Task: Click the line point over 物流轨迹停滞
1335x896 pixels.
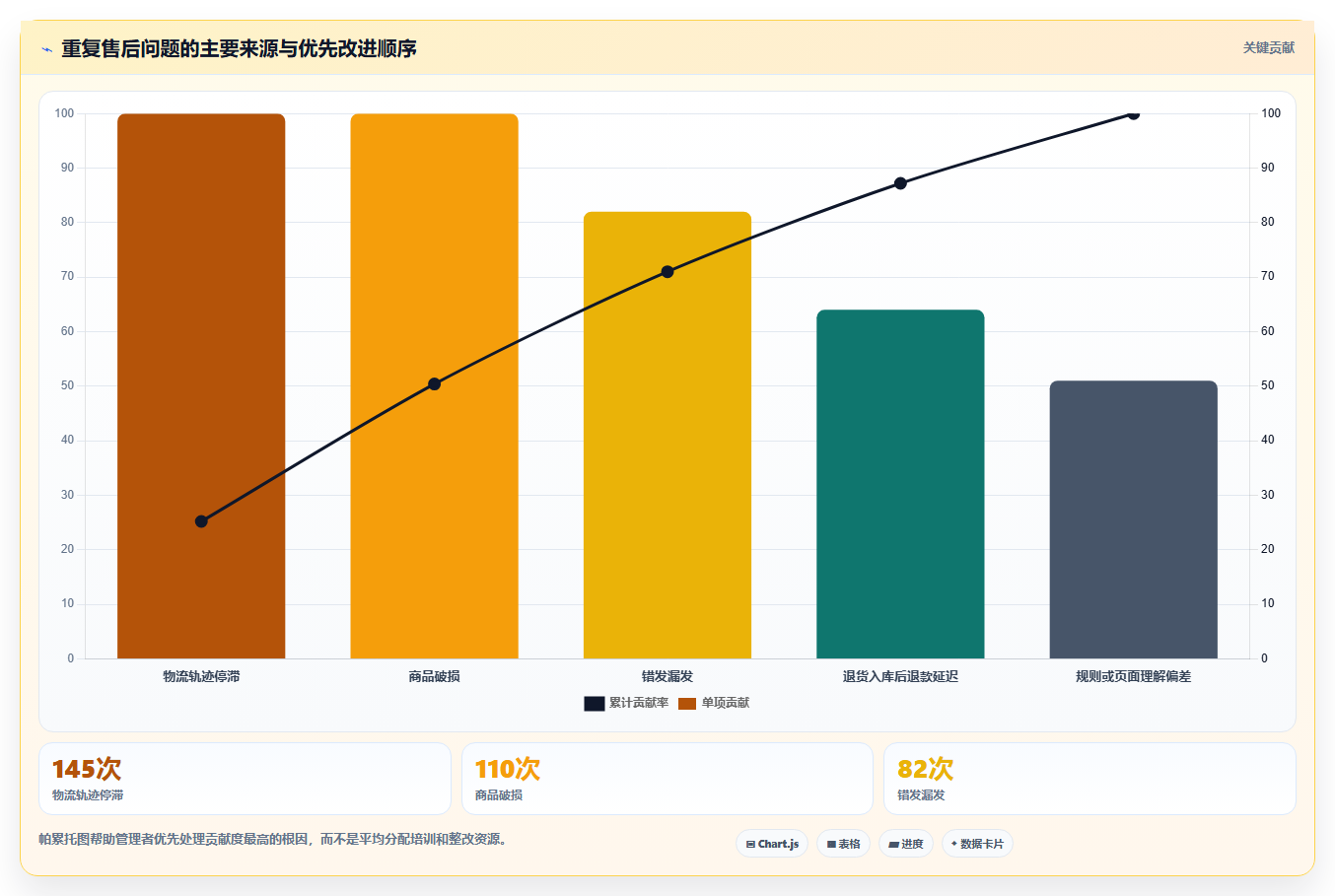Action: coord(201,521)
